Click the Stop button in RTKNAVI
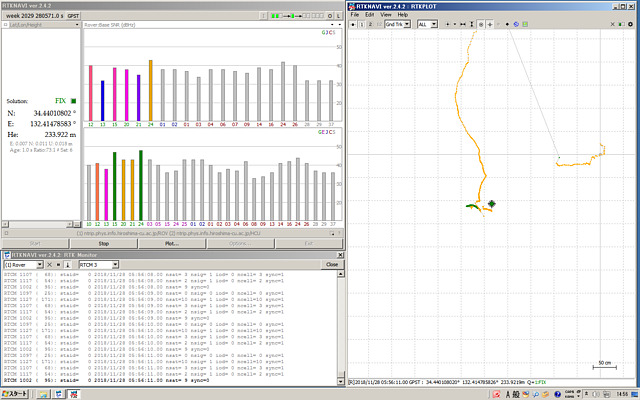The width and height of the screenshot is (640, 400). coord(104,244)
